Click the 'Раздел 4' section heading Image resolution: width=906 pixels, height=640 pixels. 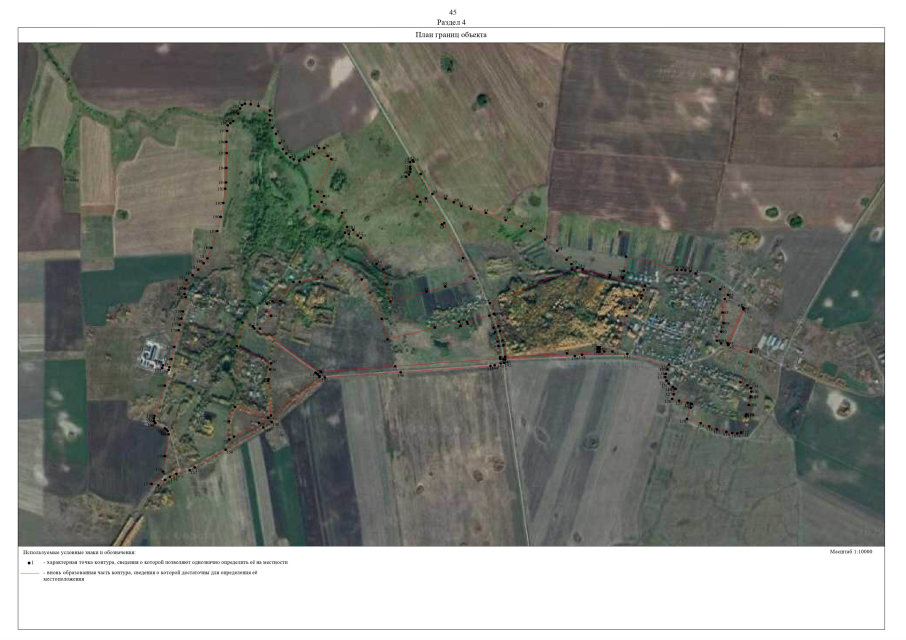(452, 21)
